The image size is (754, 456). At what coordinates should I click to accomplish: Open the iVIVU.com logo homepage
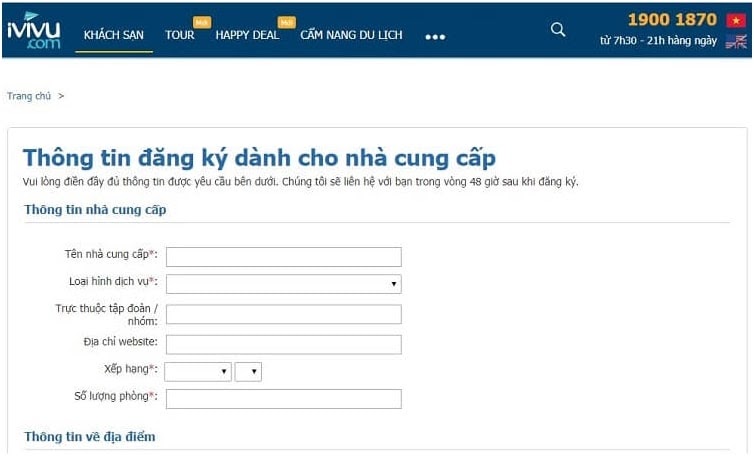tap(34, 31)
